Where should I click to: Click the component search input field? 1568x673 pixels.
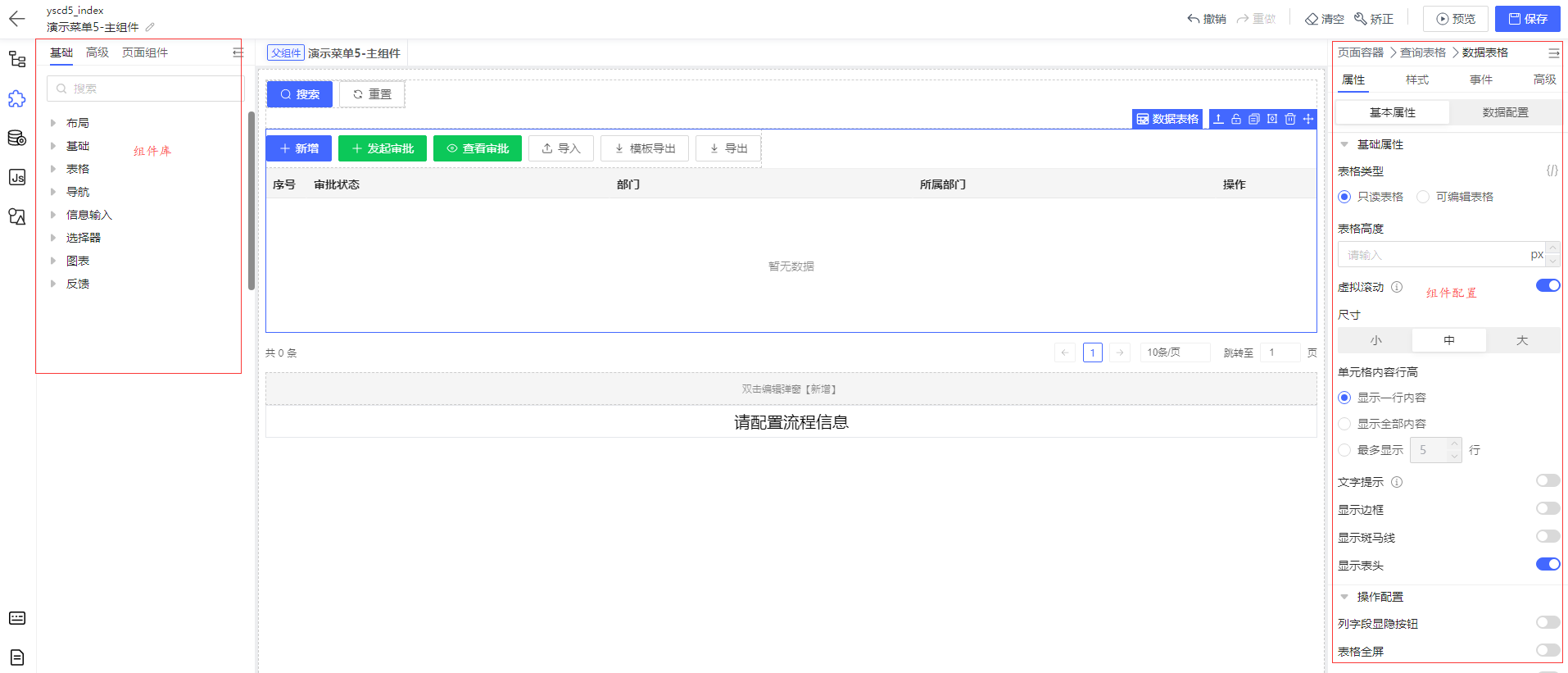145,89
